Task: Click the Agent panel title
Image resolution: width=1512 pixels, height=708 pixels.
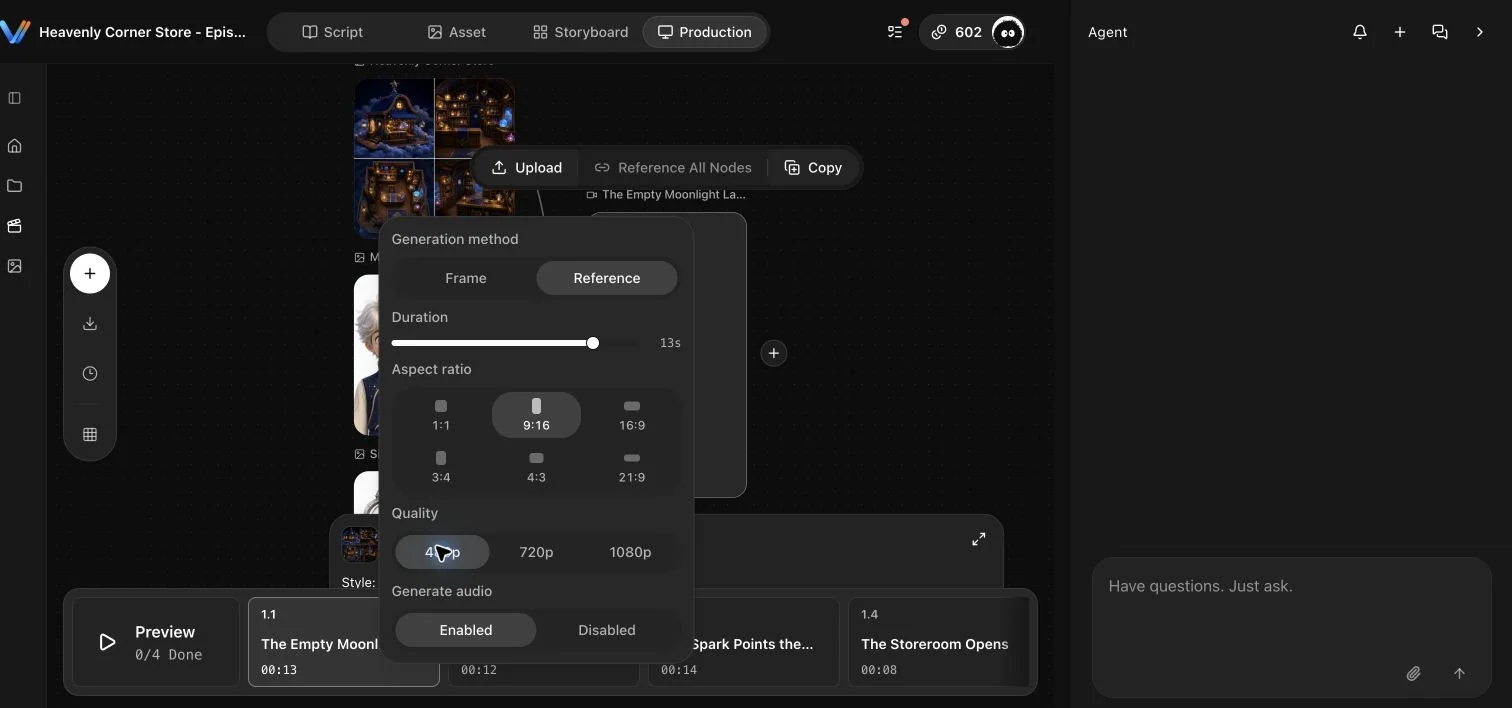Action: 1107,32
